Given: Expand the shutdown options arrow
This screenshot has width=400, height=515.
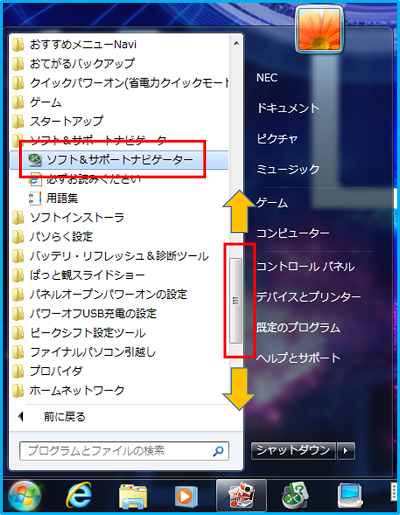Looking at the screenshot, I should [346, 451].
